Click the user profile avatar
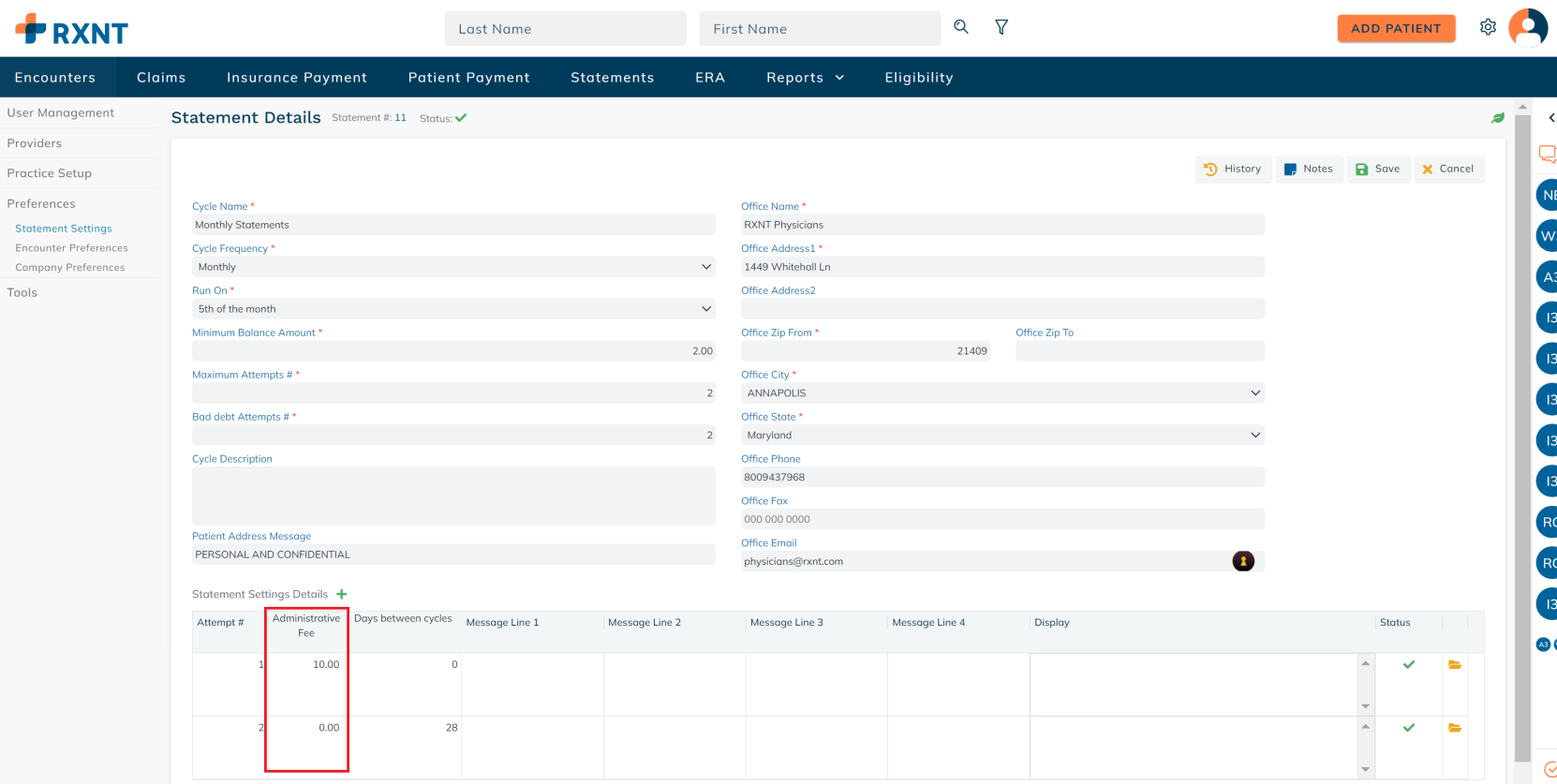The width and height of the screenshot is (1557, 784). coord(1527,28)
